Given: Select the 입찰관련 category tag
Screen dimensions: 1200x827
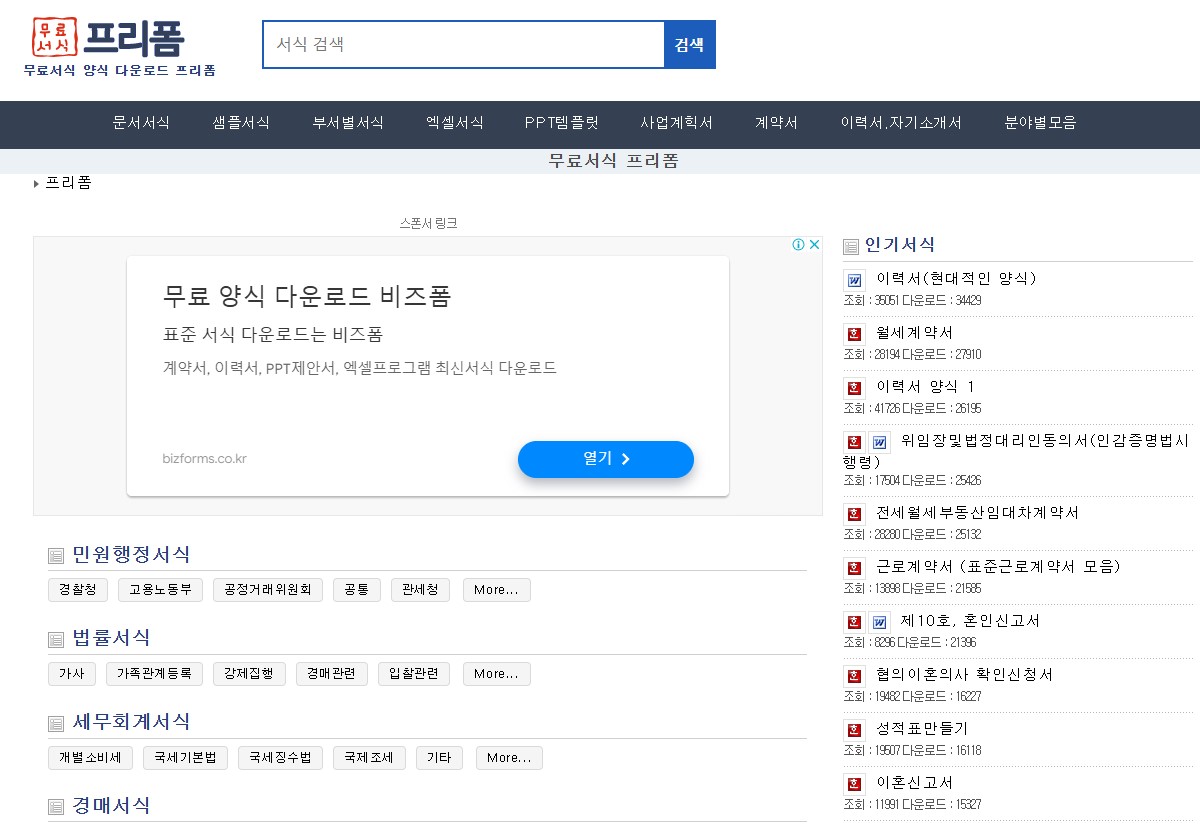Looking at the screenshot, I should point(414,674).
